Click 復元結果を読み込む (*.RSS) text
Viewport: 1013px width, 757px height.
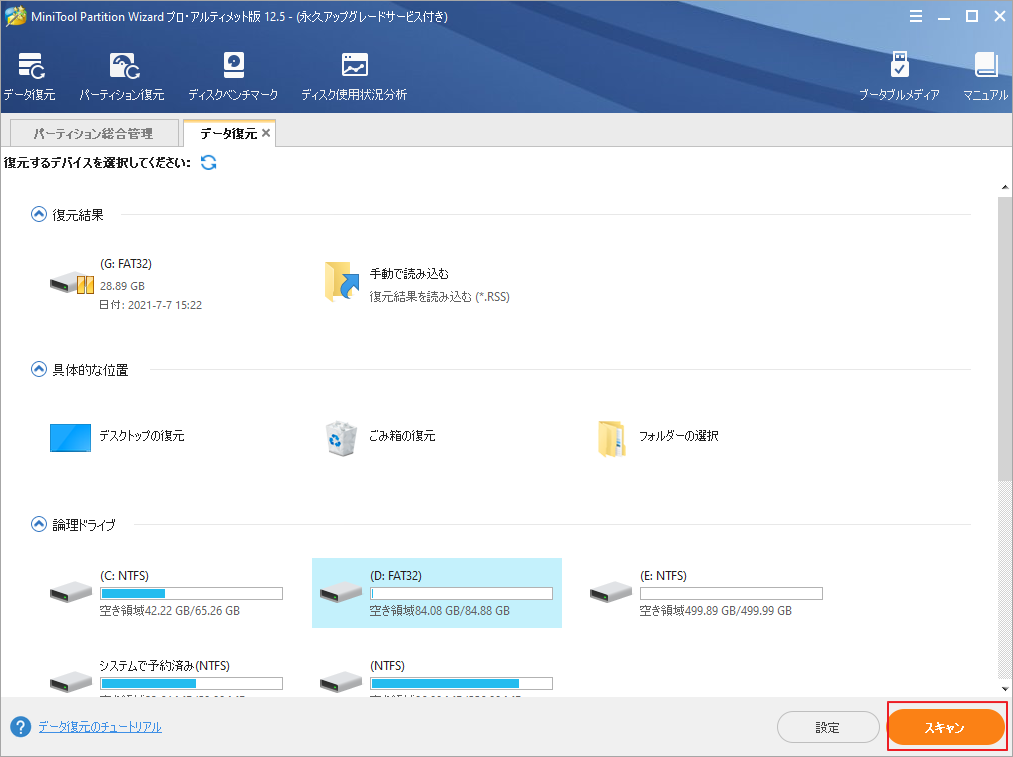(x=439, y=296)
